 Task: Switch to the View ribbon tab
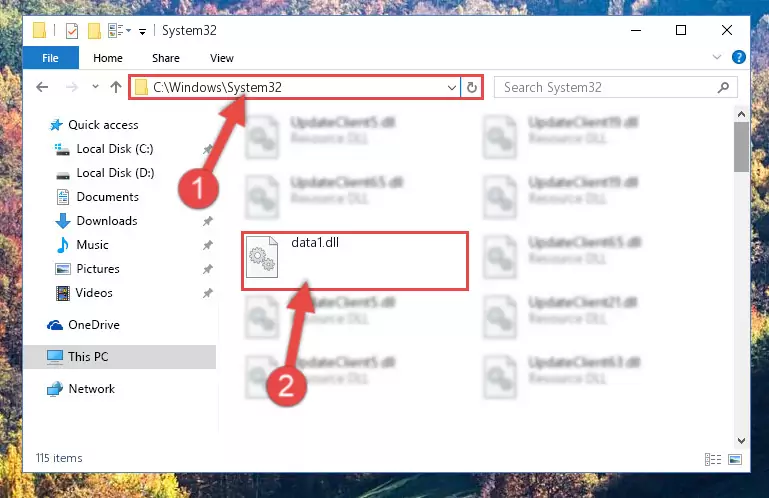pyautogui.click(x=222, y=58)
